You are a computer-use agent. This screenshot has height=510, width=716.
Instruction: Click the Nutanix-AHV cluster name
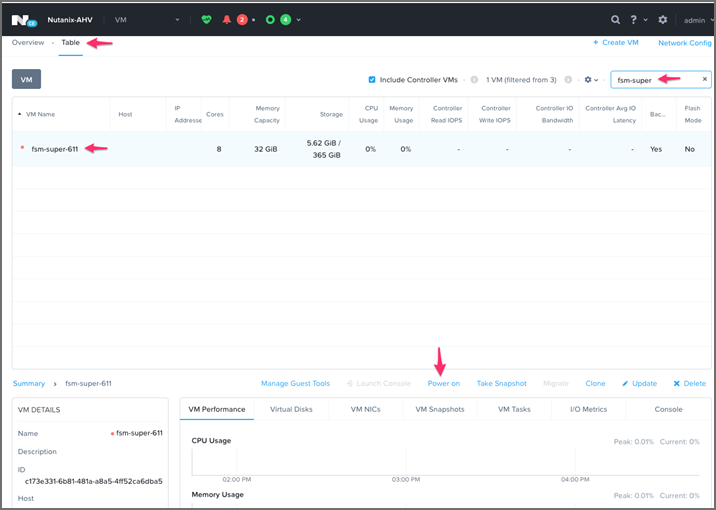(x=70, y=20)
